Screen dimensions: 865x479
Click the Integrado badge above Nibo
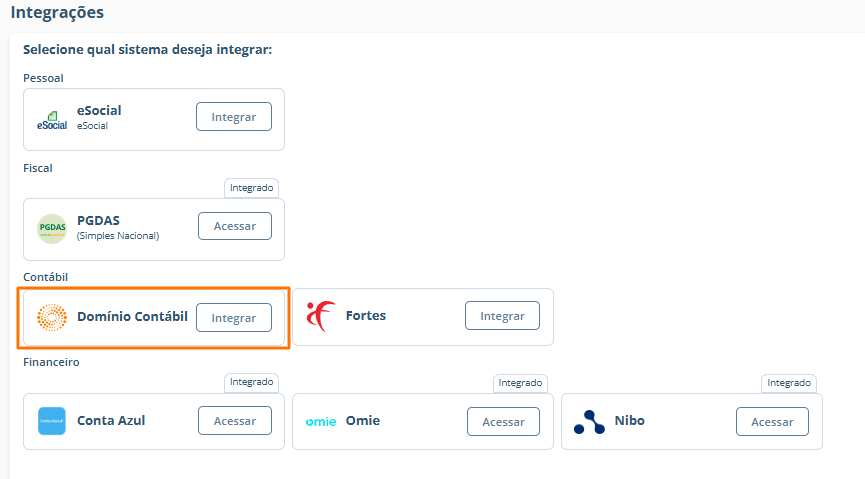pyautogui.click(x=789, y=383)
